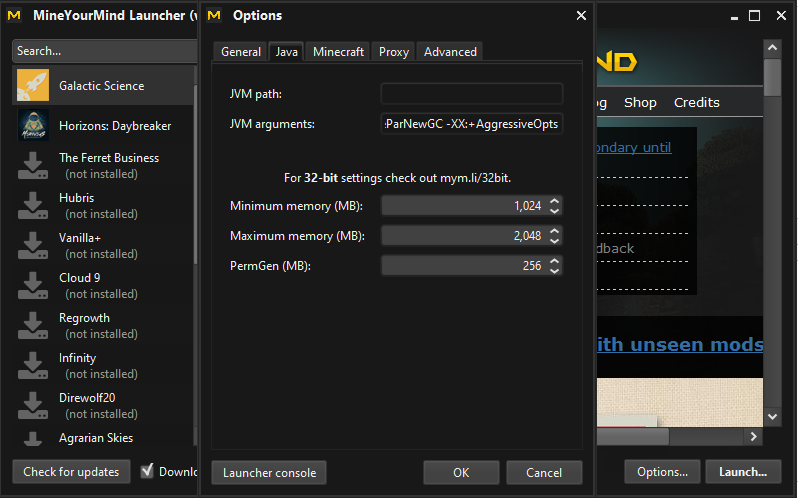Image resolution: width=798 pixels, height=498 pixels.
Task: Select the Direwolf20 modpack name
Action: point(87,398)
